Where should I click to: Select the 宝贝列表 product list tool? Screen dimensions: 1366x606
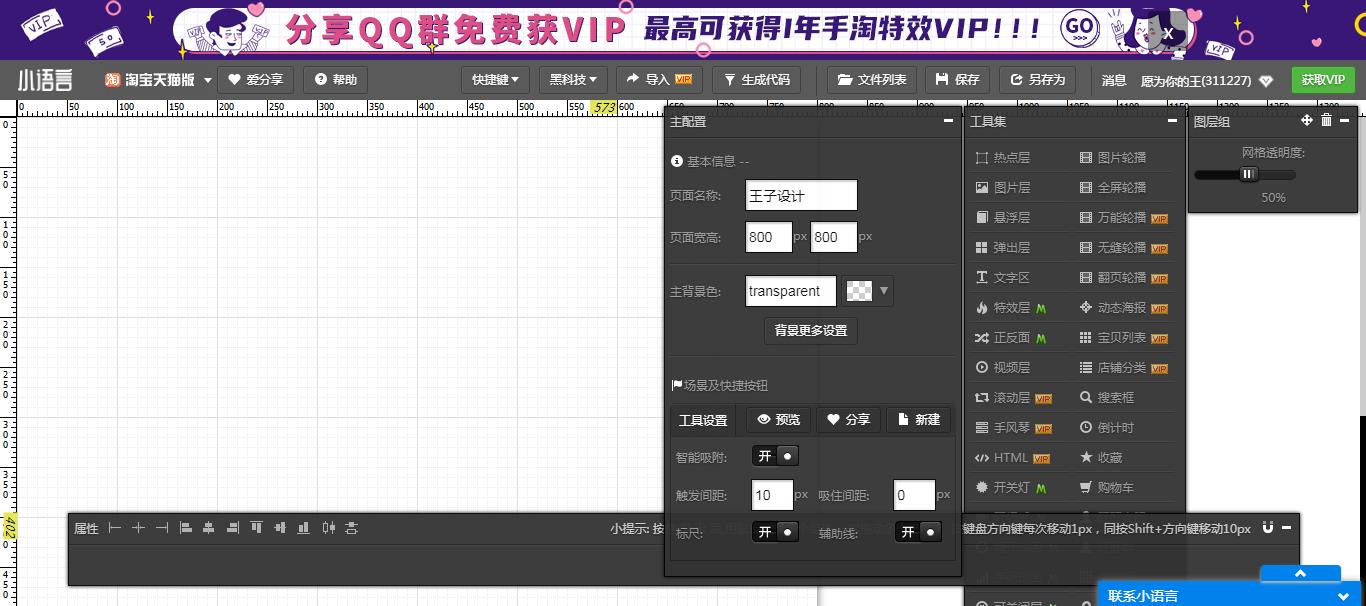(x=1123, y=337)
